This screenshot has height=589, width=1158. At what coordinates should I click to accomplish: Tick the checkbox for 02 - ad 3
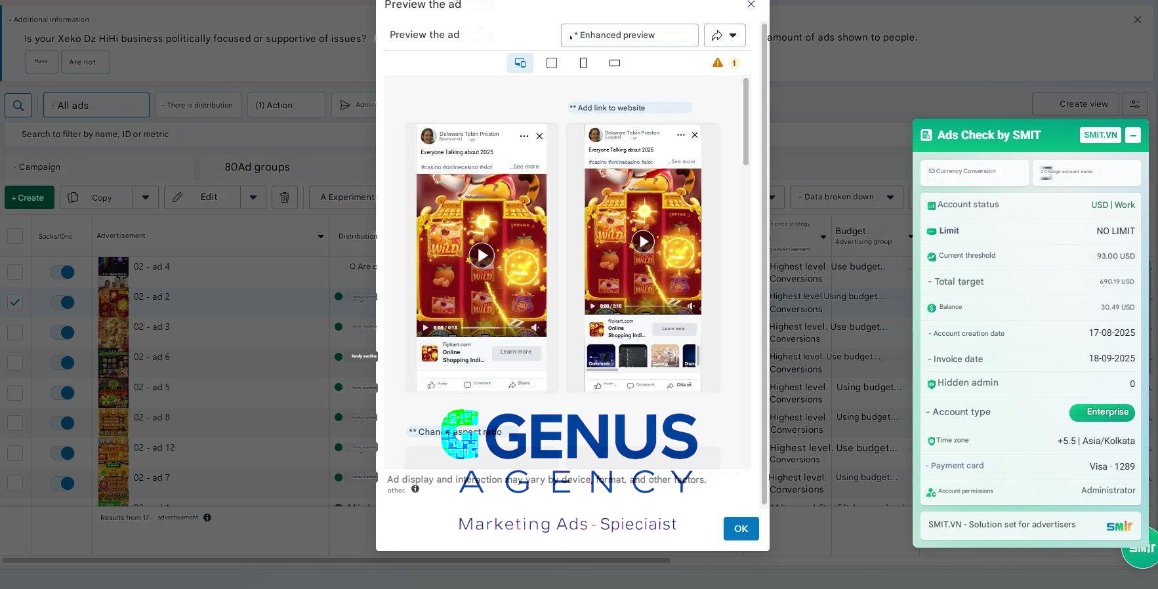(15, 332)
